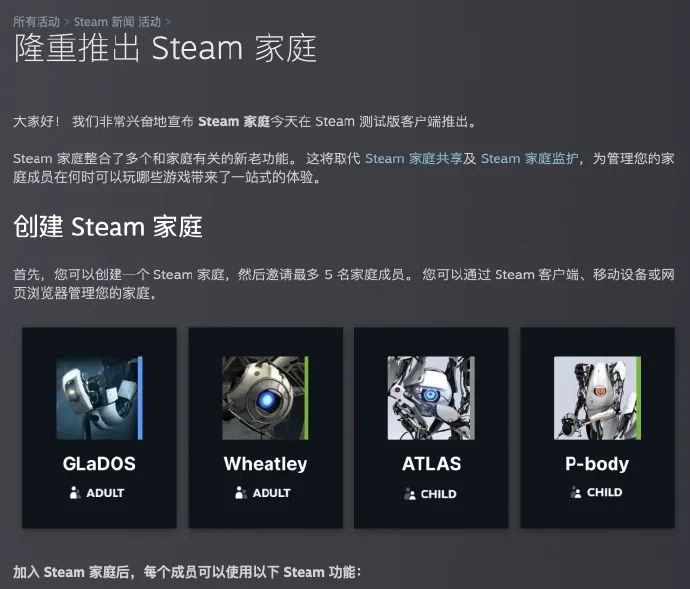Screen dimensions: 690x589
Task: Select the 活动 breadcrumb item
Action: click(150, 22)
